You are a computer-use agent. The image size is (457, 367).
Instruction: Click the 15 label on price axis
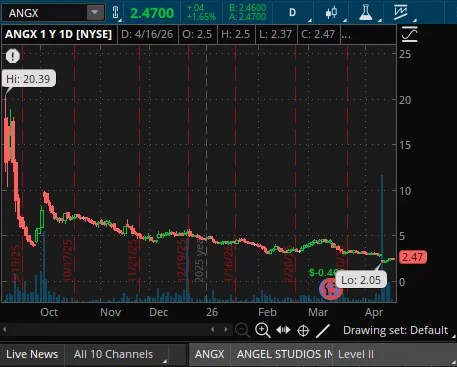pos(405,145)
